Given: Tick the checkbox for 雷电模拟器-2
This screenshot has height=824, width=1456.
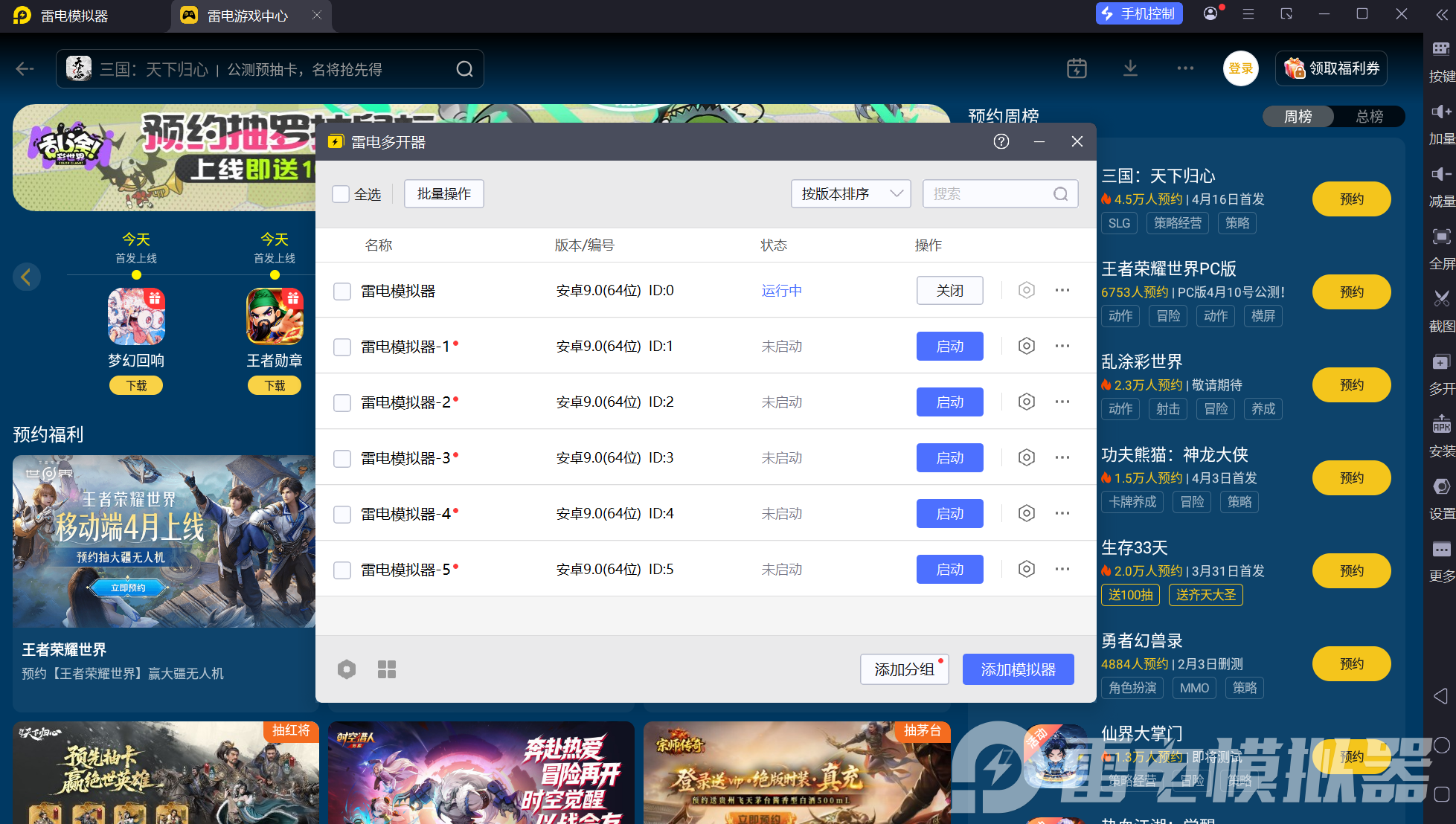Looking at the screenshot, I should 342,402.
